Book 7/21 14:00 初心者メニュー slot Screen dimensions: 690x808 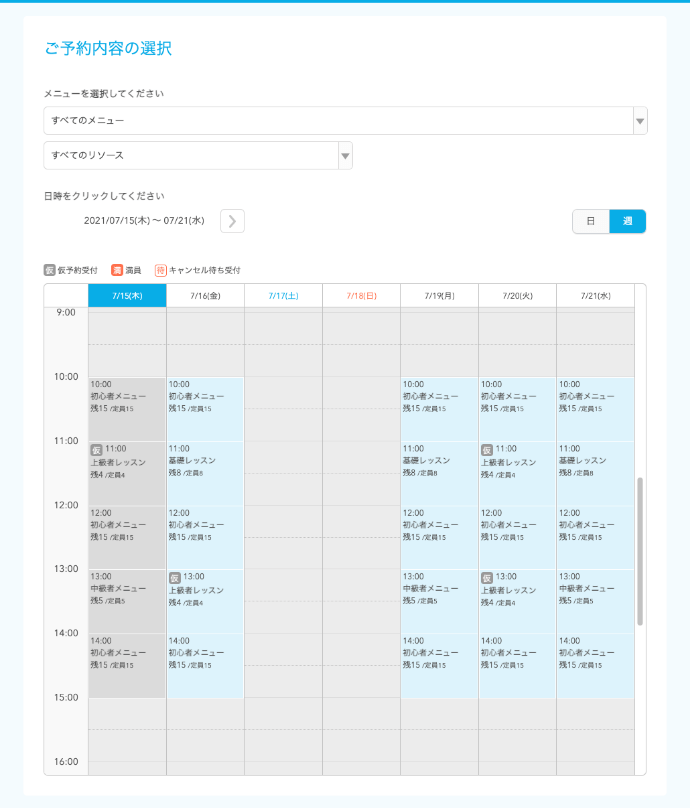coord(596,666)
